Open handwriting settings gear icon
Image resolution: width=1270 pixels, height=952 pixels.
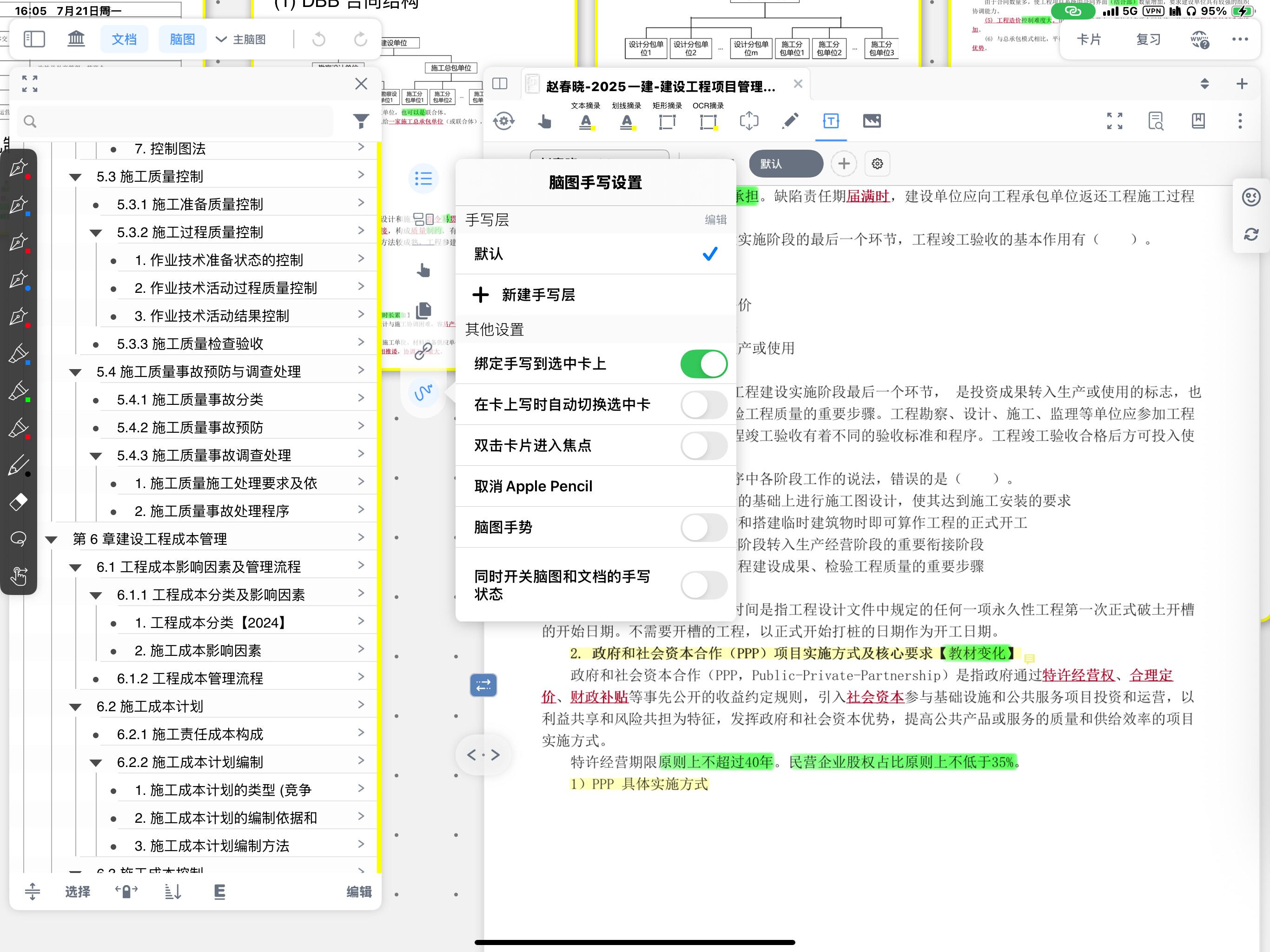[877, 164]
